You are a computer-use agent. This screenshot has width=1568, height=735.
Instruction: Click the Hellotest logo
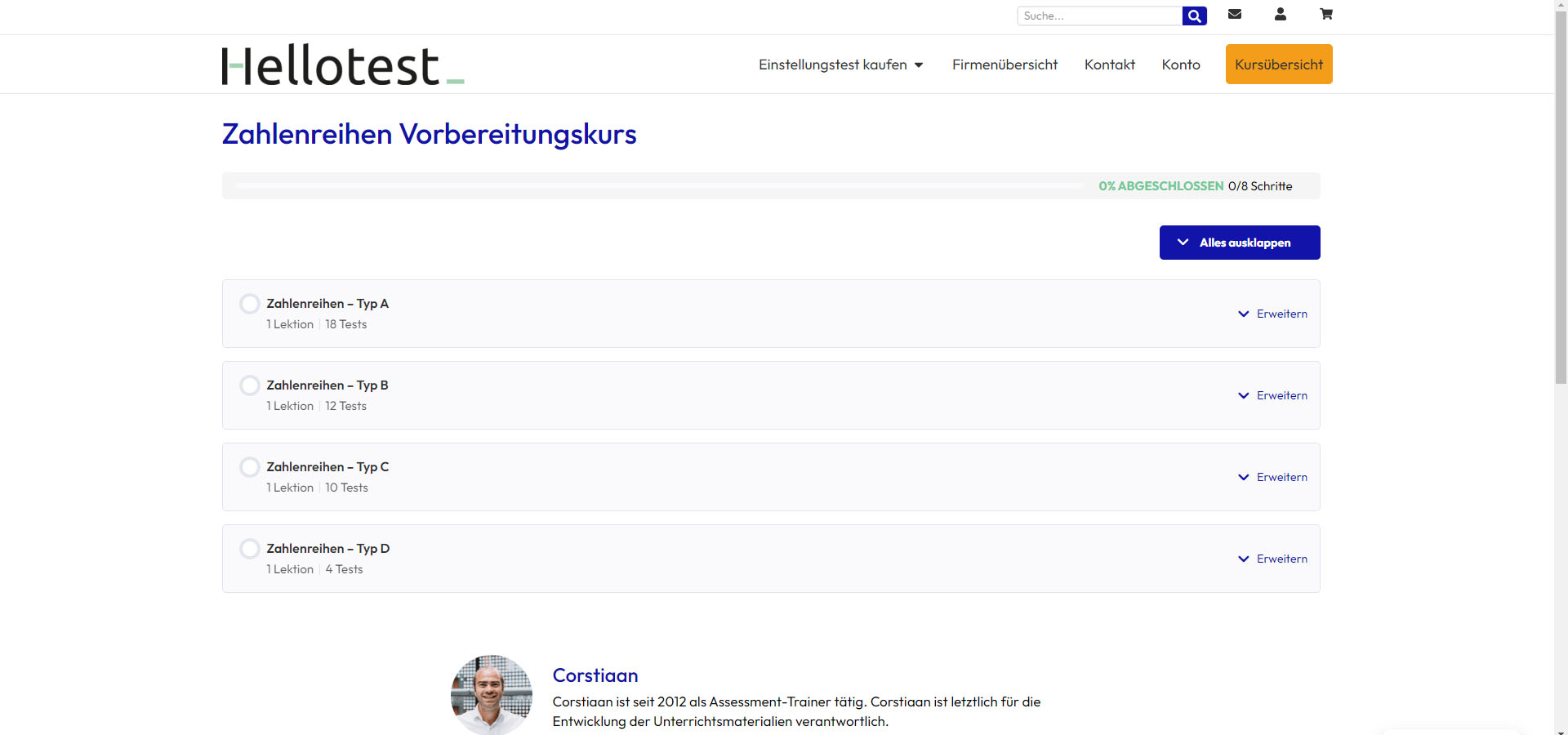pyautogui.click(x=343, y=65)
